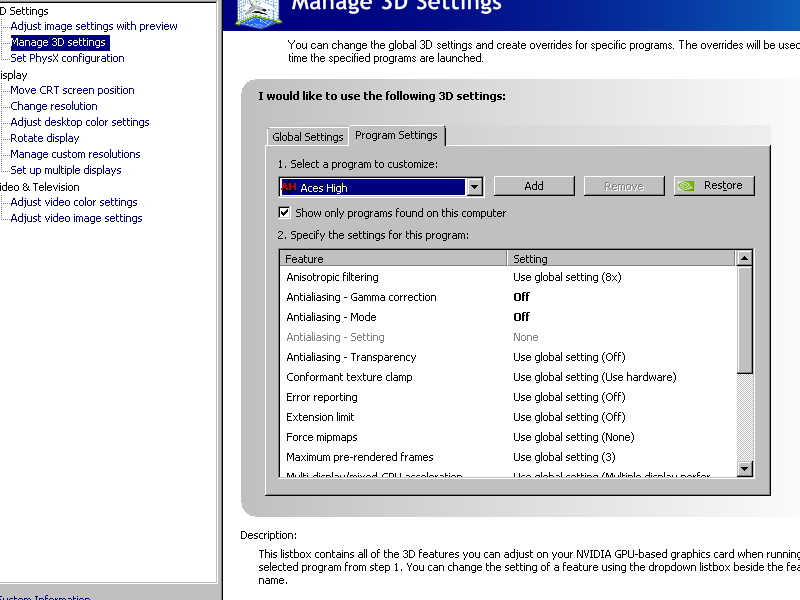
Task: Open Manage 3D settings in sidebar
Action: pyautogui.click(x=58, y=42)
